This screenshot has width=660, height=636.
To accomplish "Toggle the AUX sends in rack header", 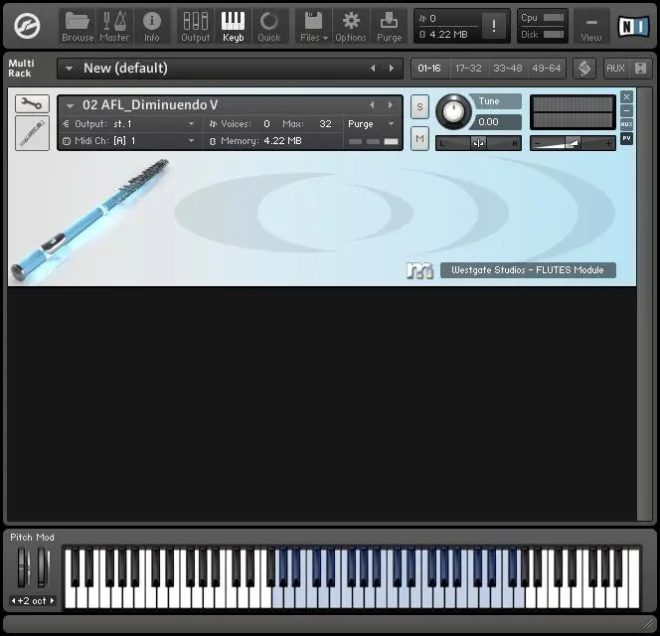I will coord(615,68).
